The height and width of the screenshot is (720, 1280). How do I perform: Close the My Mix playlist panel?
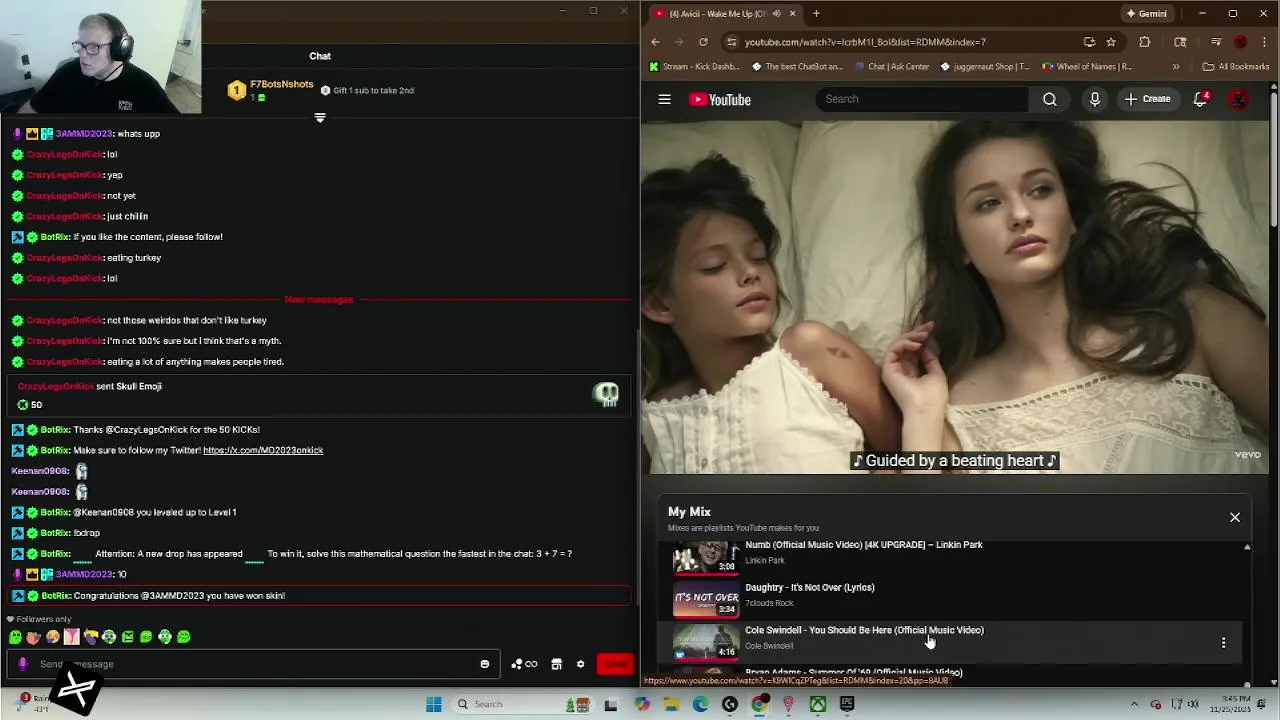pos(1235,517)
